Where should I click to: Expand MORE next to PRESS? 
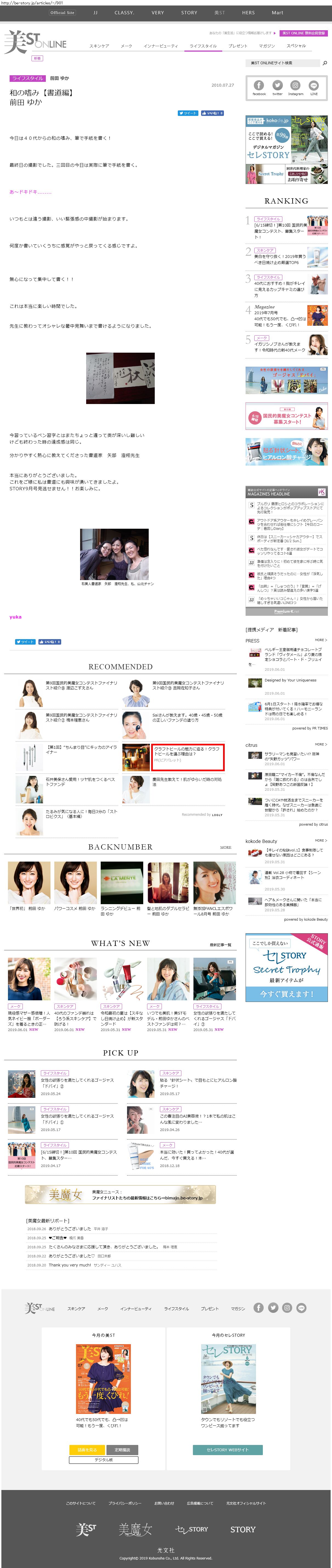click(x=320, y=640)
